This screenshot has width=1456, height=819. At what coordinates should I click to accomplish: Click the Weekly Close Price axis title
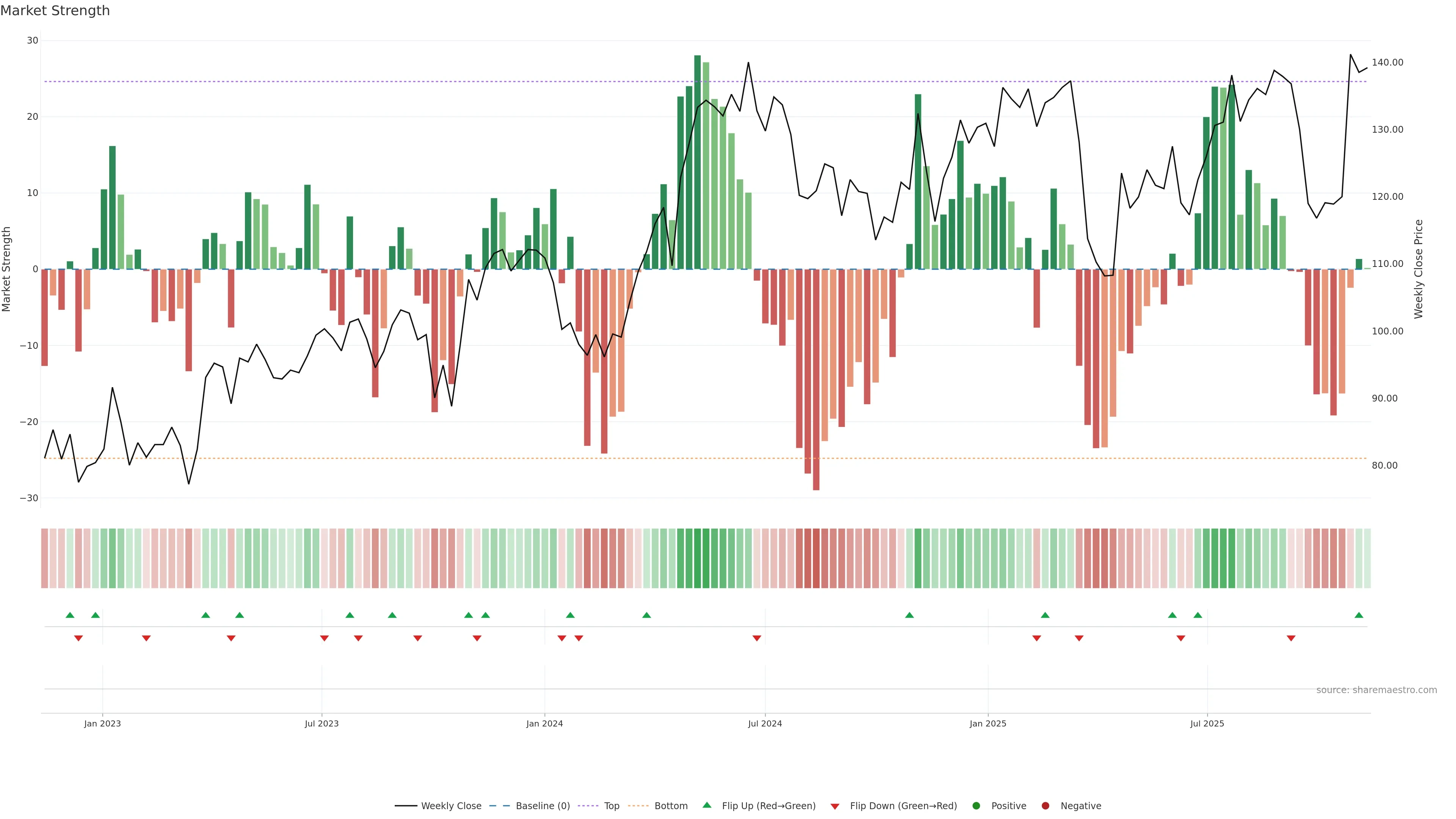point(1418,269)
